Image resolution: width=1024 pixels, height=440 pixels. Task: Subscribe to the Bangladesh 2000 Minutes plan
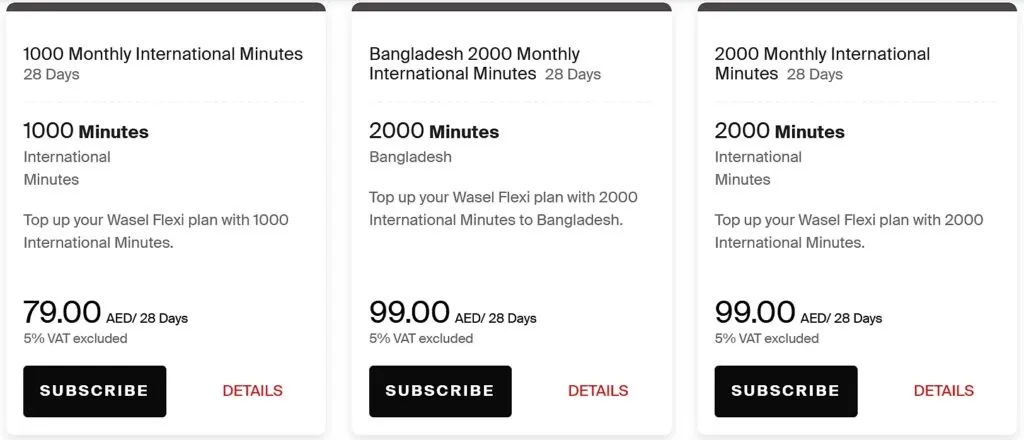(440, 391)
